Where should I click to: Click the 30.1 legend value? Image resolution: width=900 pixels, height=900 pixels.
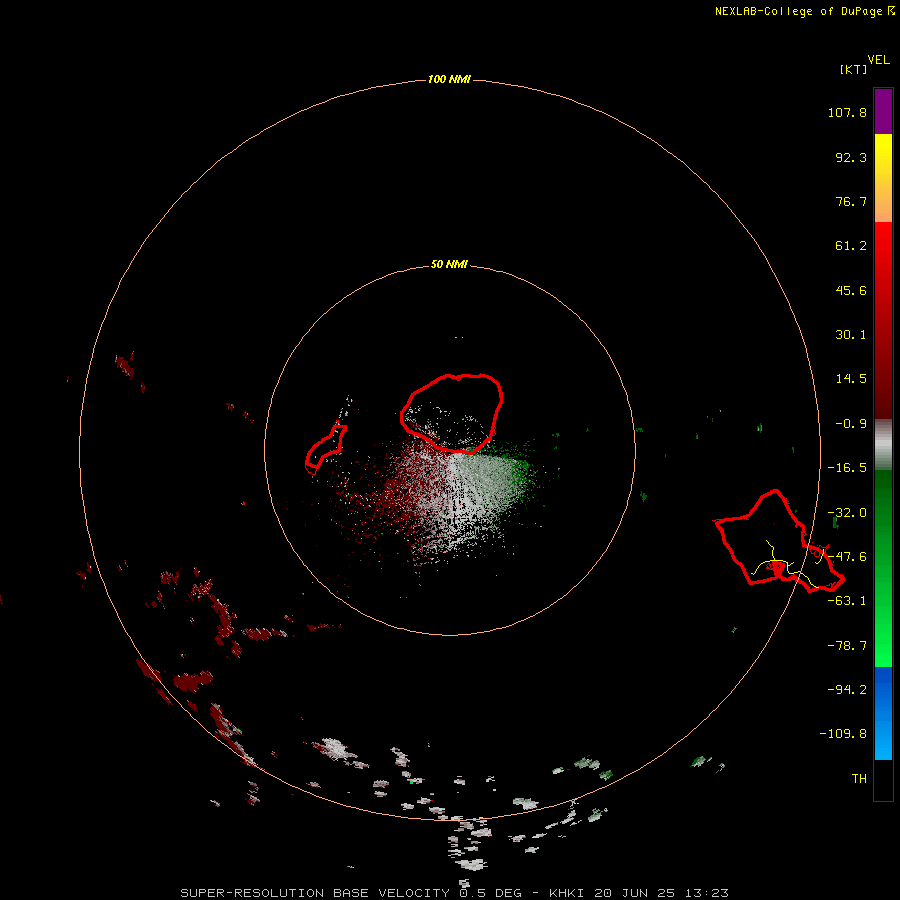click(x=851, y=335)
